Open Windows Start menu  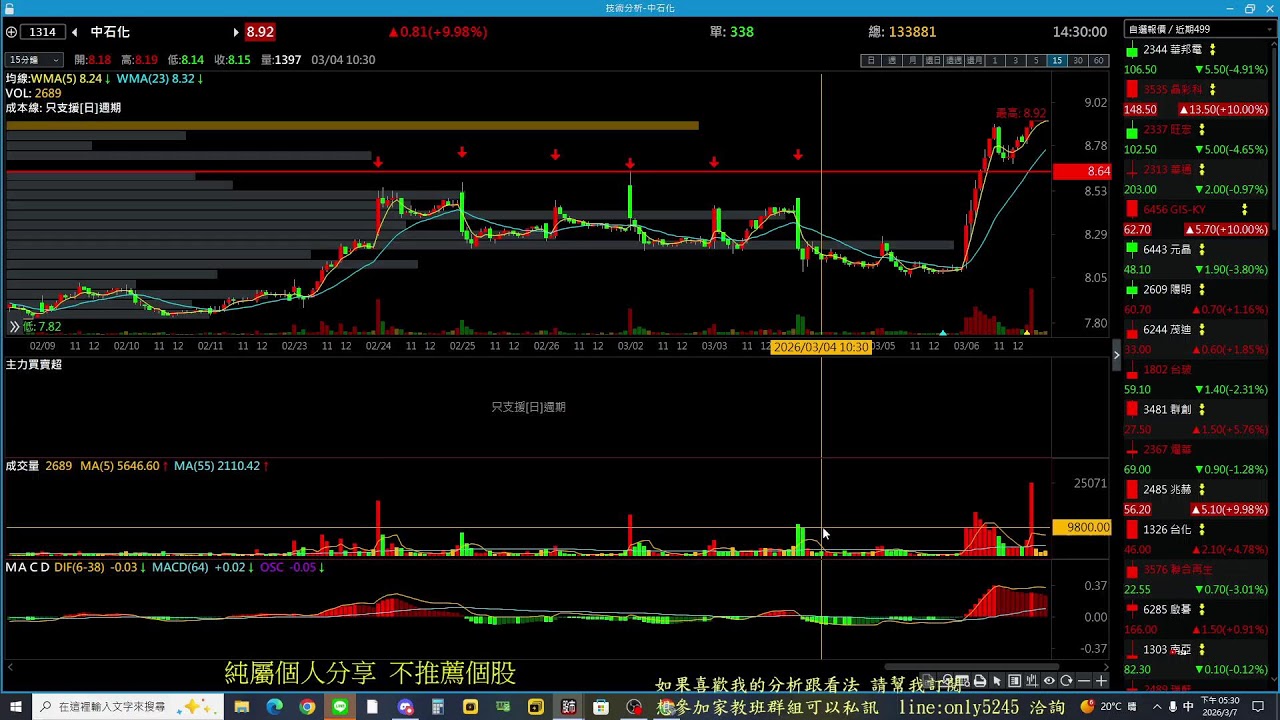pos(15,707)
